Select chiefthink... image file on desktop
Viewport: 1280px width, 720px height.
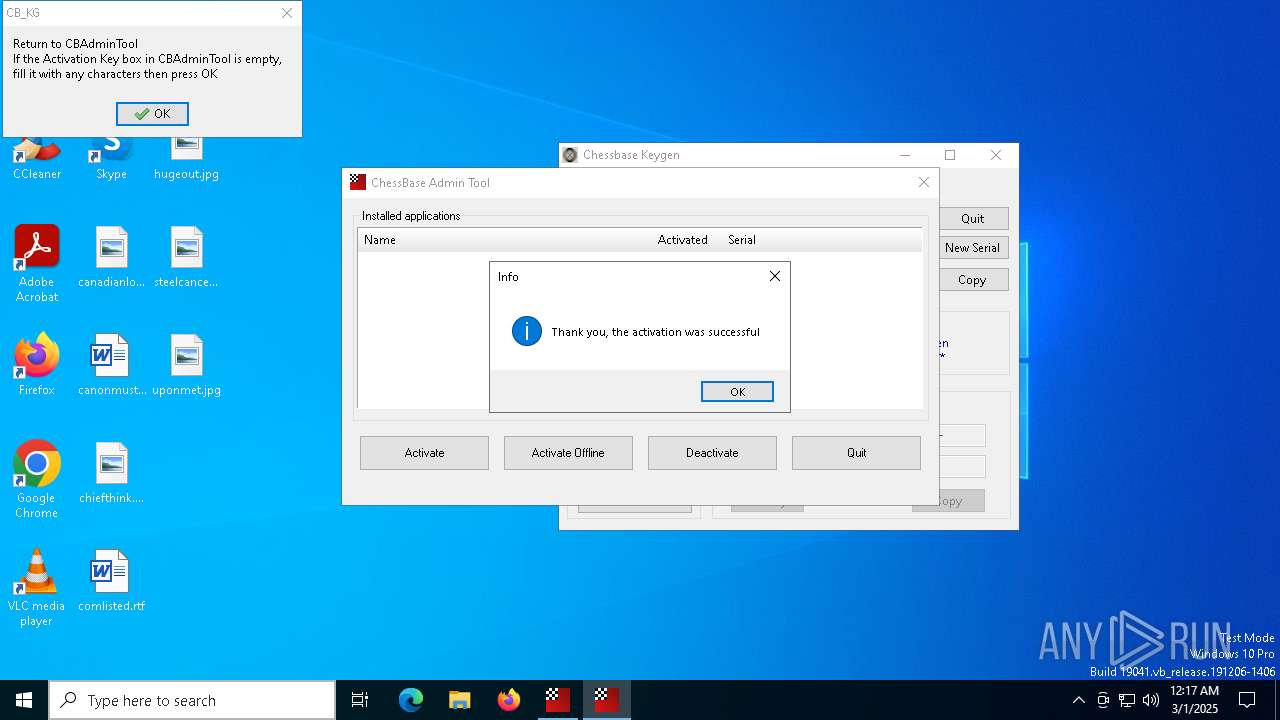(x=111, y=473)
